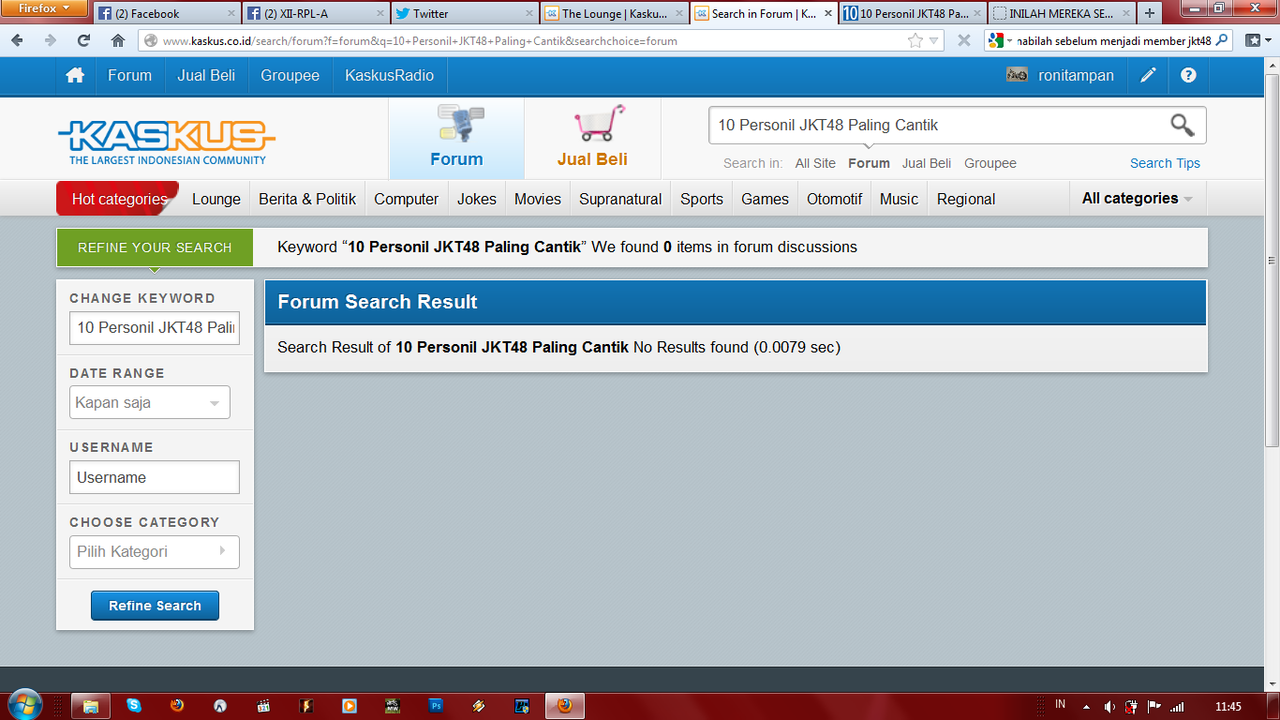Click the Refine Search button
Image resolution: width=1280 pixels, height=720 pixels.
point(155,606)
